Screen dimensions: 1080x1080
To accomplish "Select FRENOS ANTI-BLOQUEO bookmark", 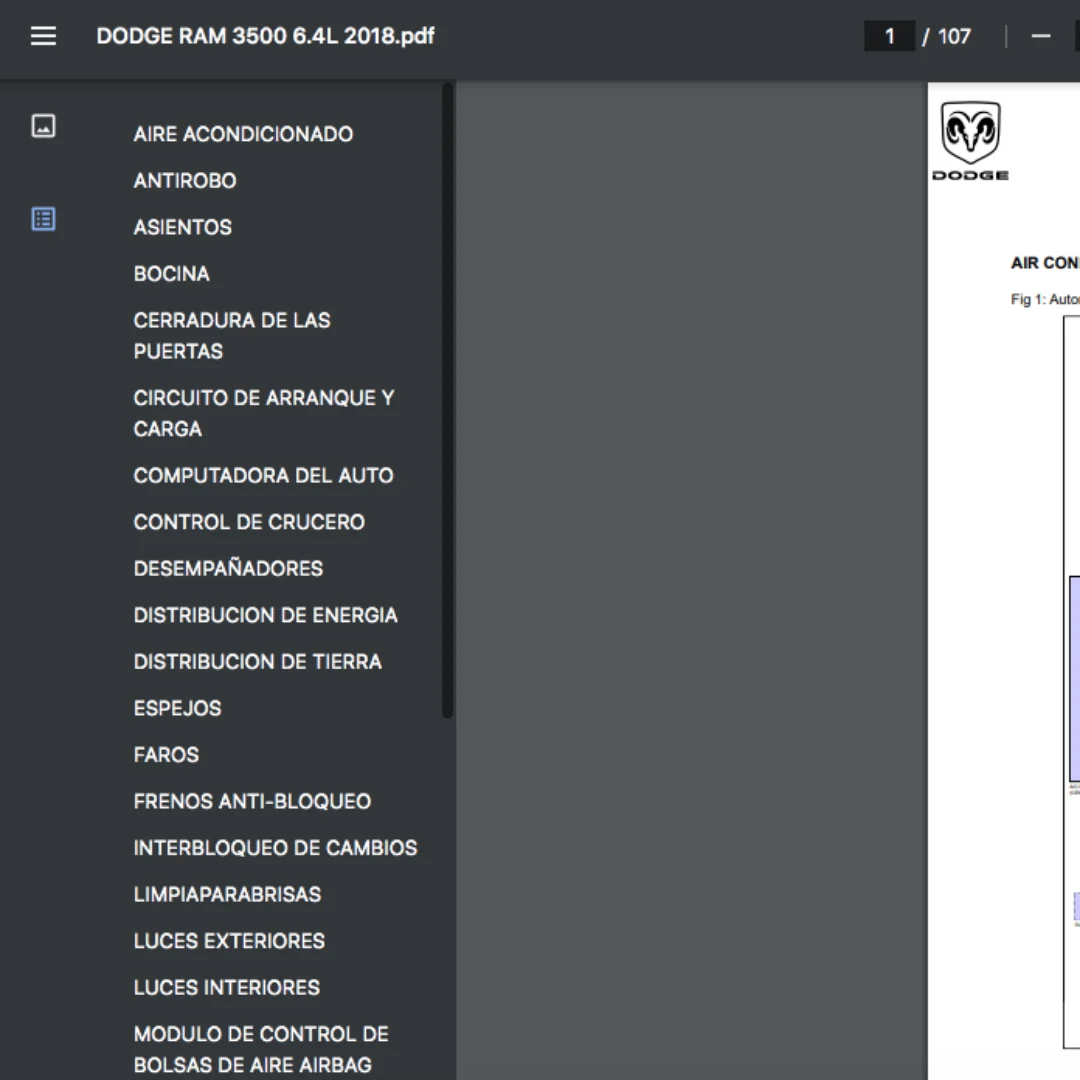I will click(252, 801).
